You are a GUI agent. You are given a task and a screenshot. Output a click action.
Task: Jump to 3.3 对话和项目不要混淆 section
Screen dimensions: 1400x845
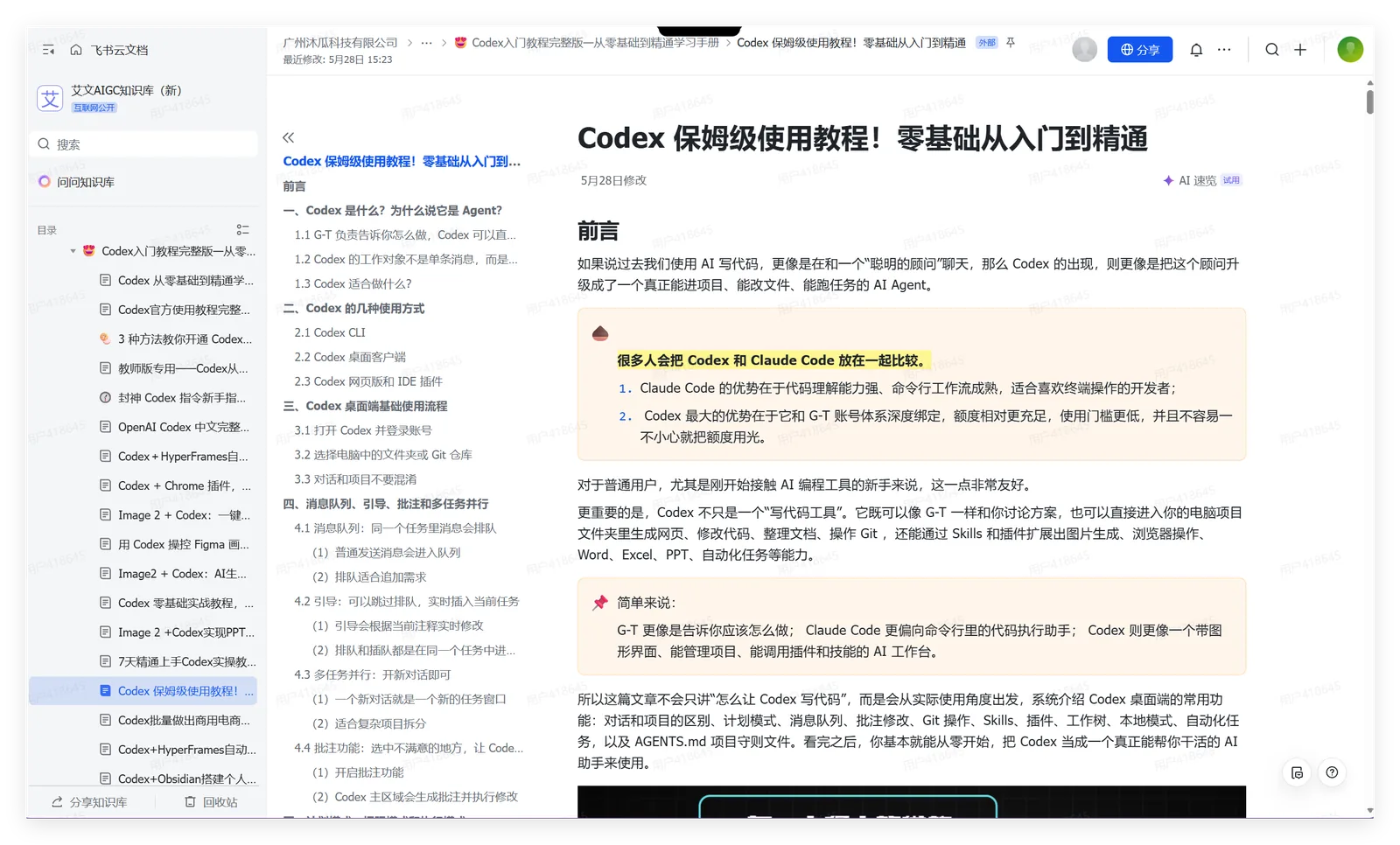pos(355,479)
